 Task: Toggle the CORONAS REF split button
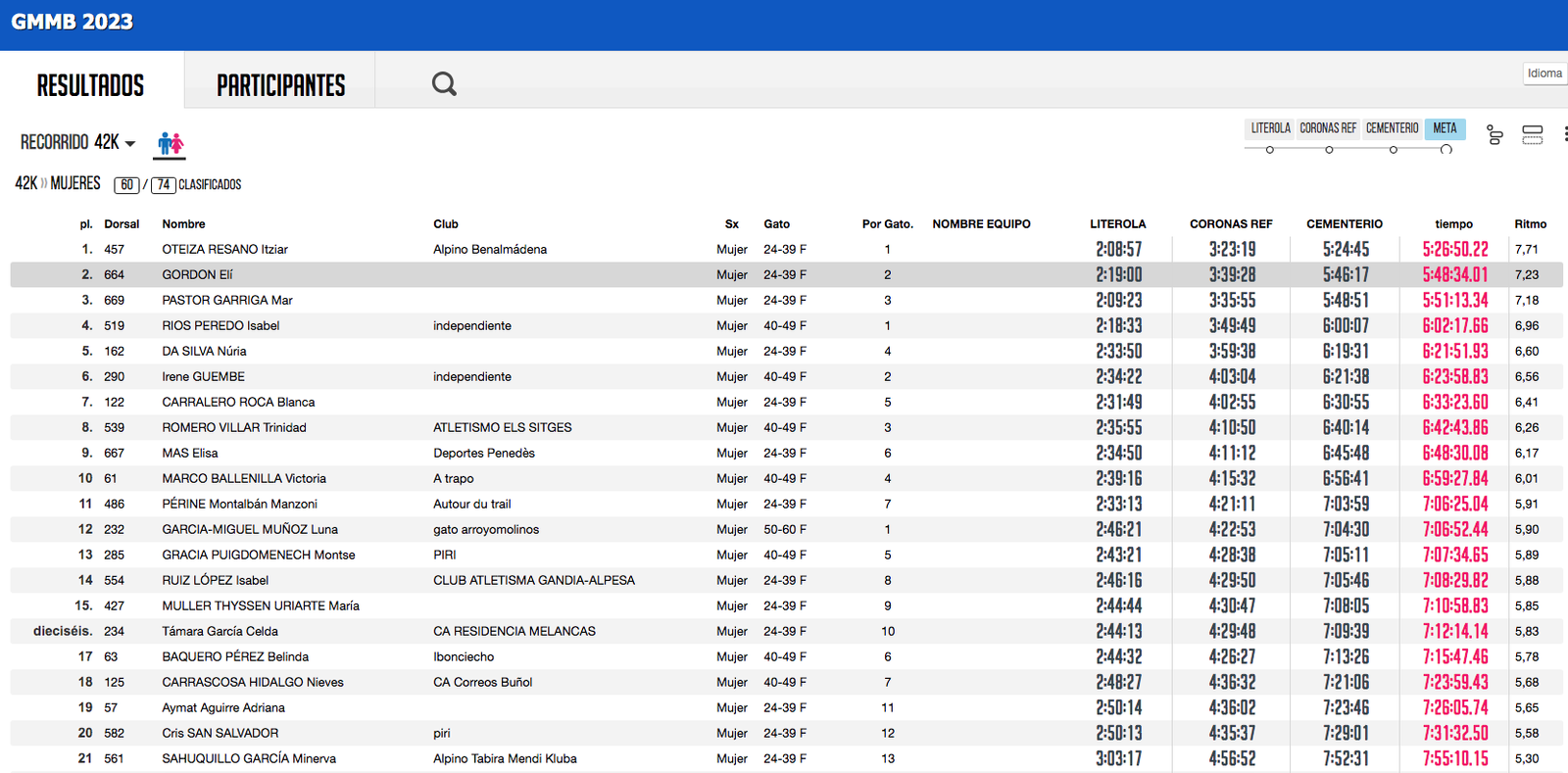coord(1328,128)
